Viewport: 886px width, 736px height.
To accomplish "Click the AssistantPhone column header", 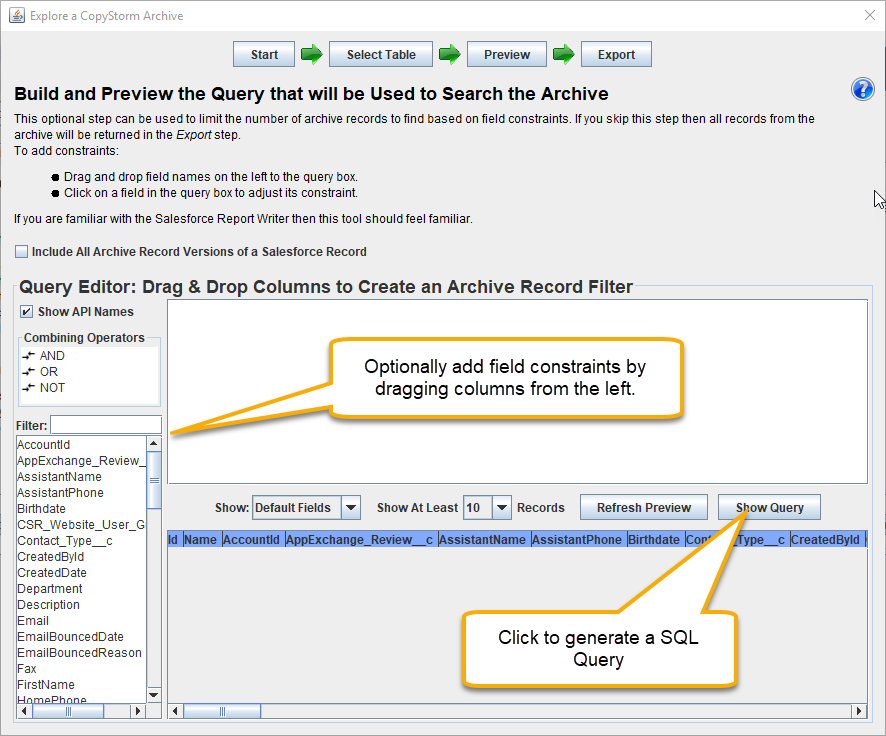I will [x=577, y=539].
